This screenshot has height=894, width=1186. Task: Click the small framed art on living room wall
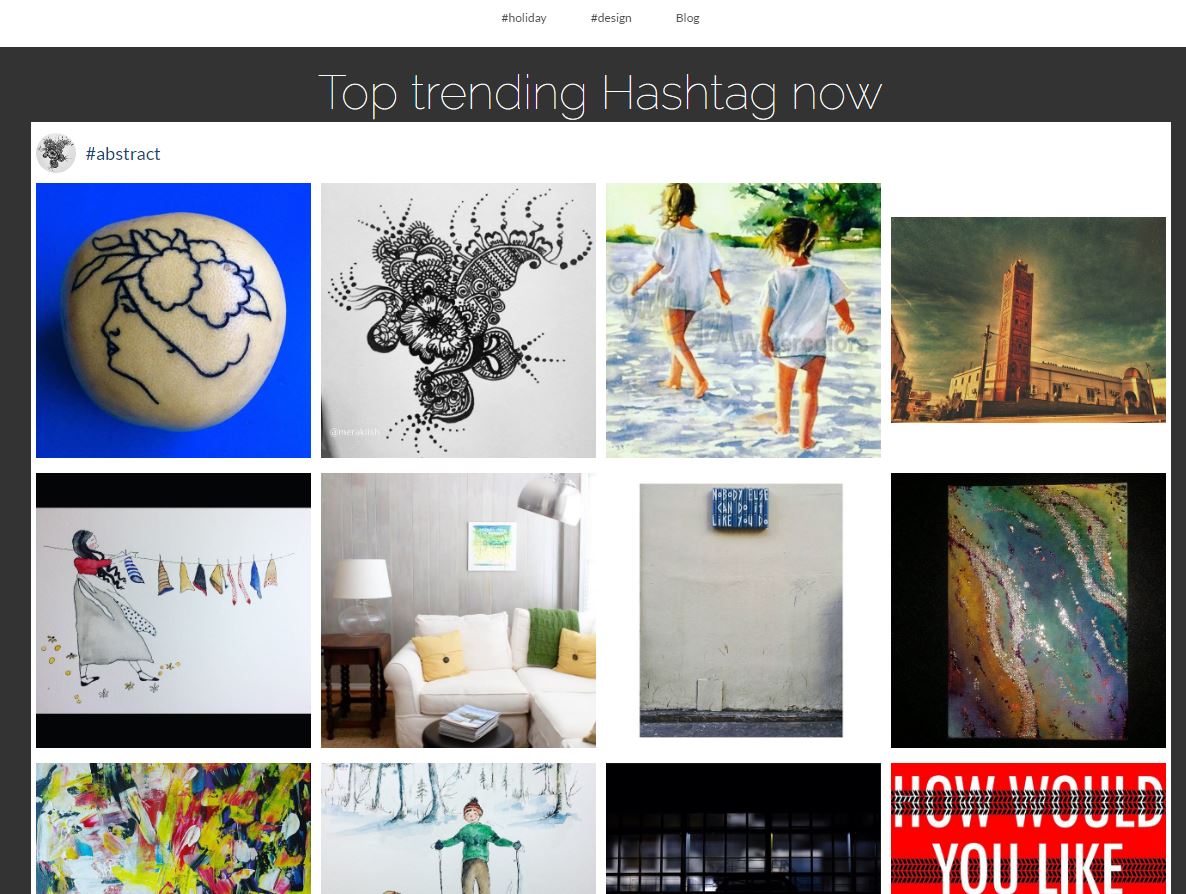point(492,546)
